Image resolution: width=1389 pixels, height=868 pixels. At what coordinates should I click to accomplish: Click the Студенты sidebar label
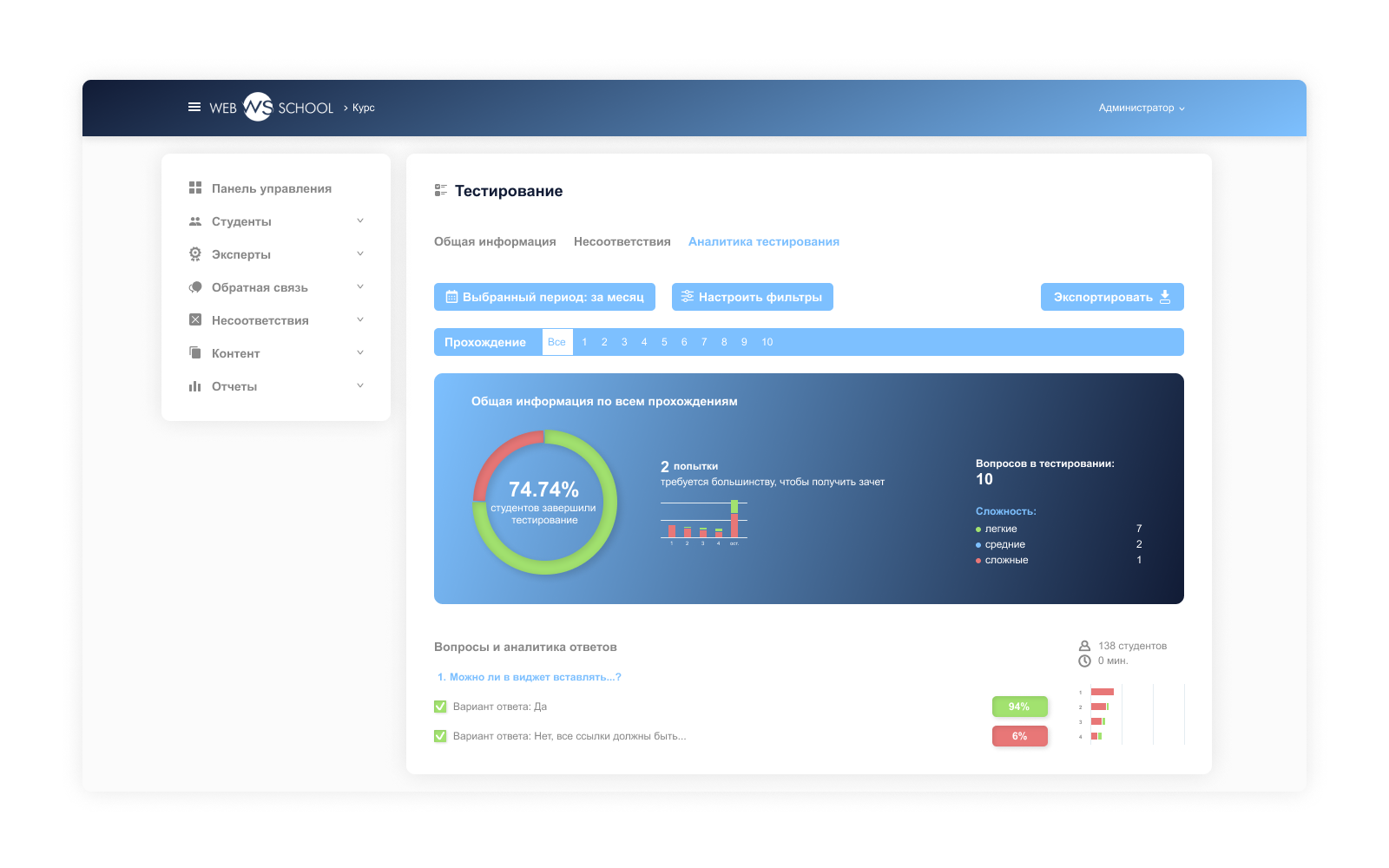pyautogui.click(x=241, y=221)
